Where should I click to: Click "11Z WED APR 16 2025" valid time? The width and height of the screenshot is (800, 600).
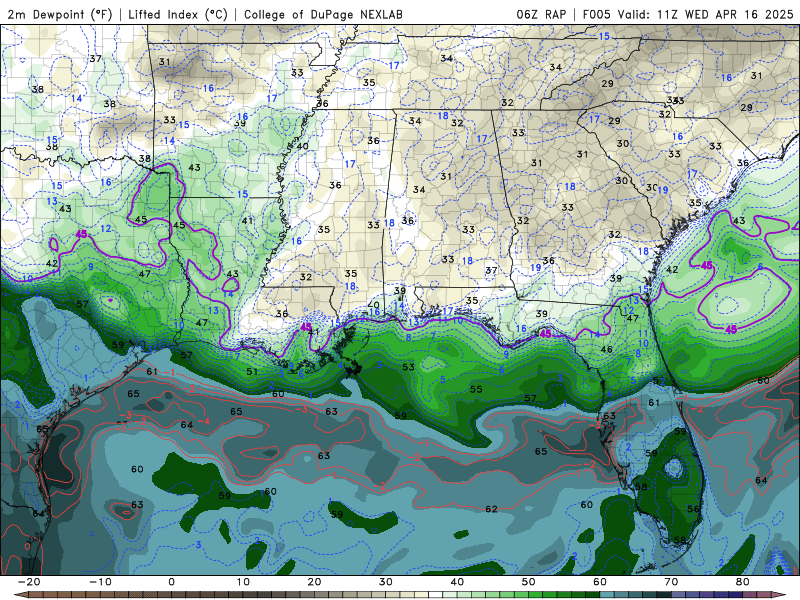tap(725, 15)
